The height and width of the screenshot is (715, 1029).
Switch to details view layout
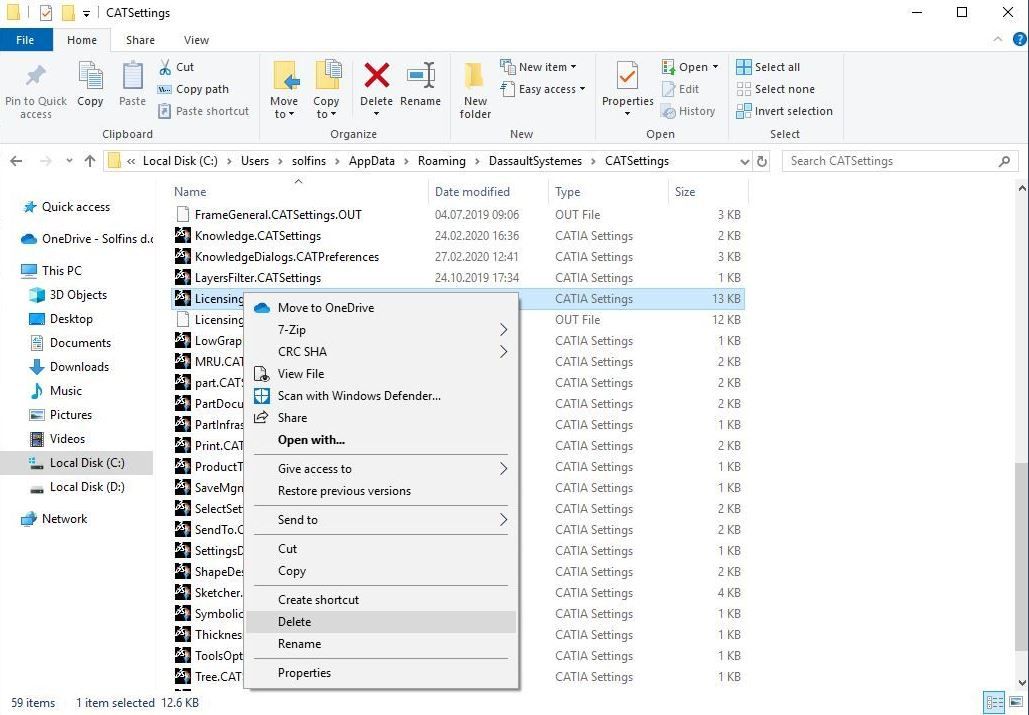(x=994, y=702)
